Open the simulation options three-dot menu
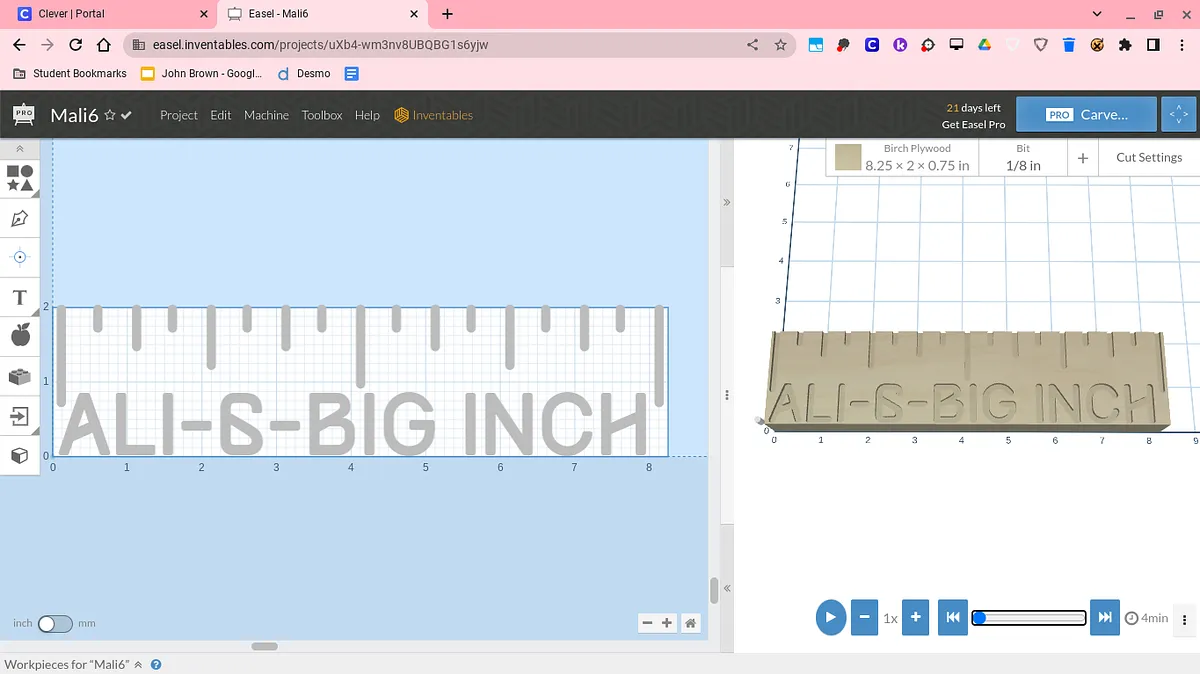This screenshot has height=674, width=1200. [1185, 618]
